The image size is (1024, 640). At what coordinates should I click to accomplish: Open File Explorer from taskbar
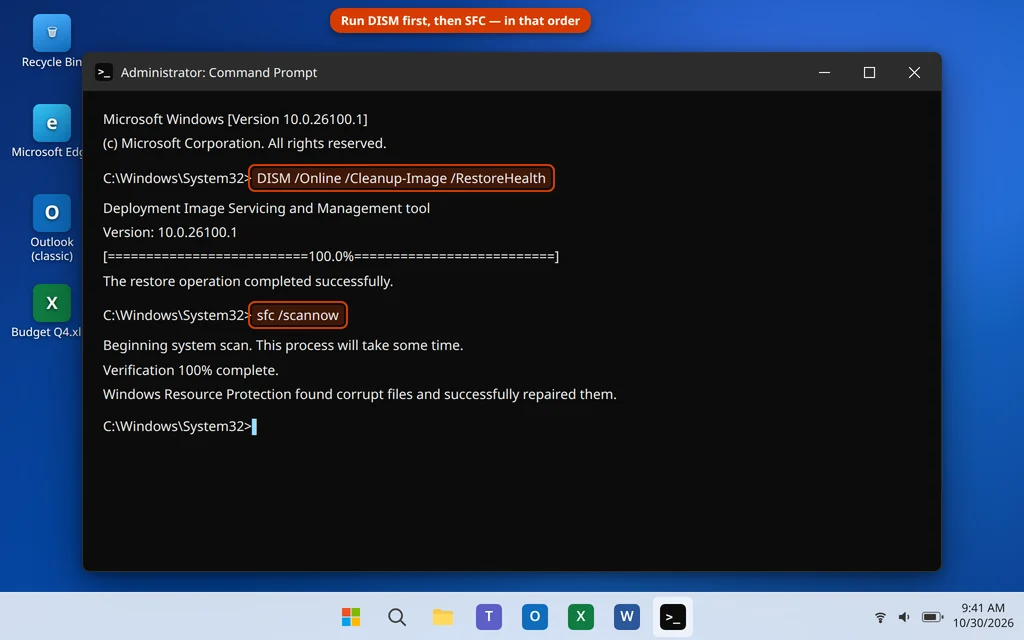tap(443, 616)
